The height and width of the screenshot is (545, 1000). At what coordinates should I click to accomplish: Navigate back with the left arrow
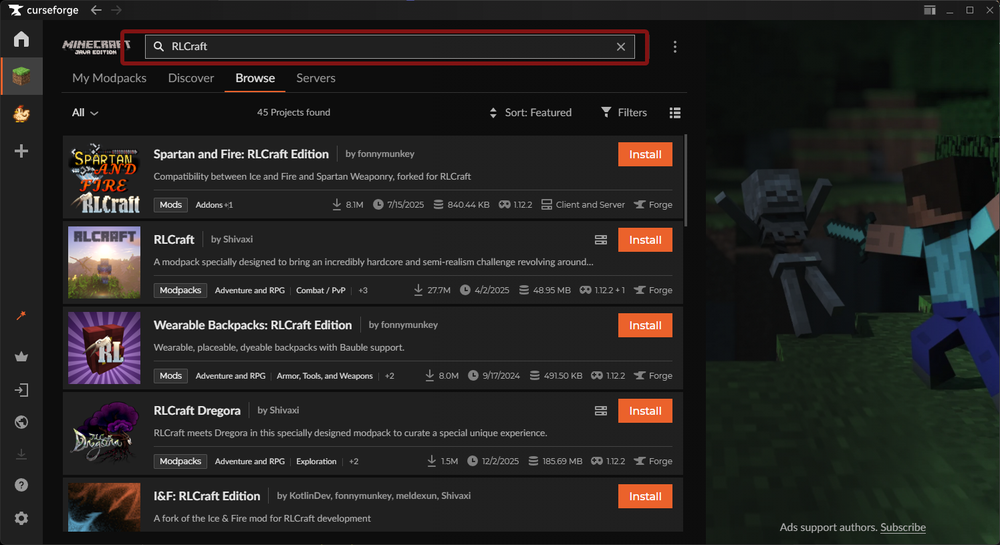(96, 10)
